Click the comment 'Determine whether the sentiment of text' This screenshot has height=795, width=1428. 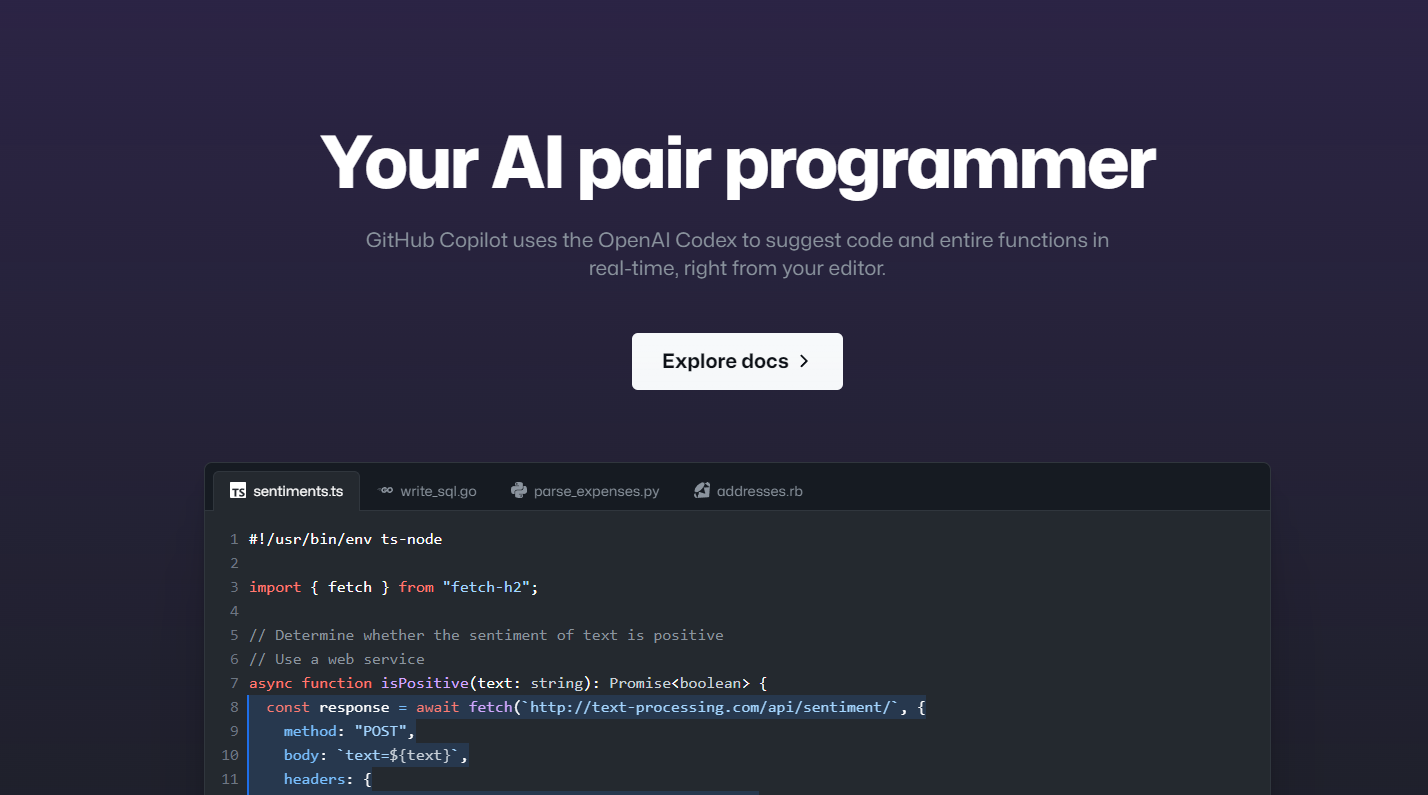coord(486,635)
